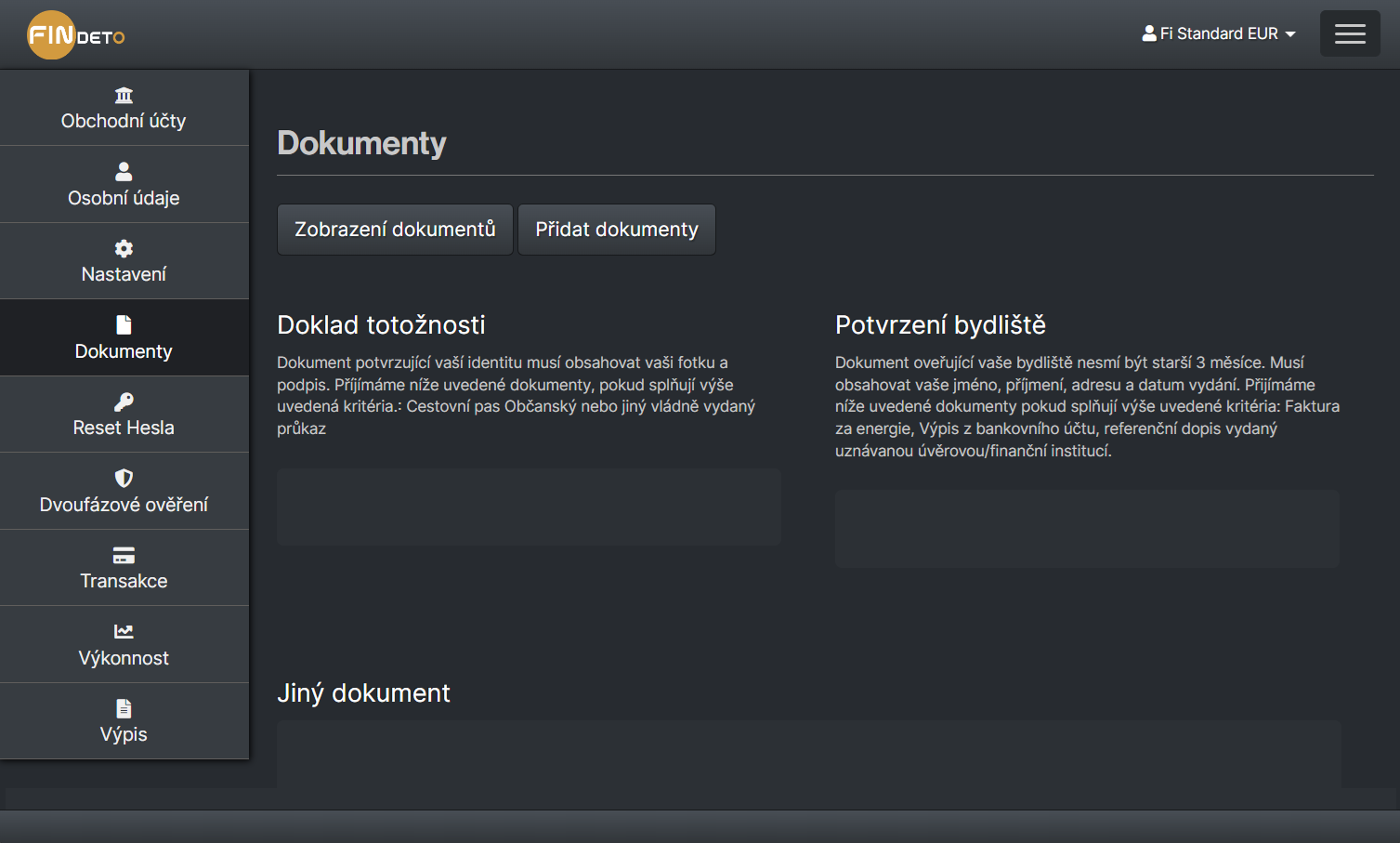This screenshot has height=843, width=1400.
Task: Select the Potvrzení bydliště document box
Action: (1086, 528)
